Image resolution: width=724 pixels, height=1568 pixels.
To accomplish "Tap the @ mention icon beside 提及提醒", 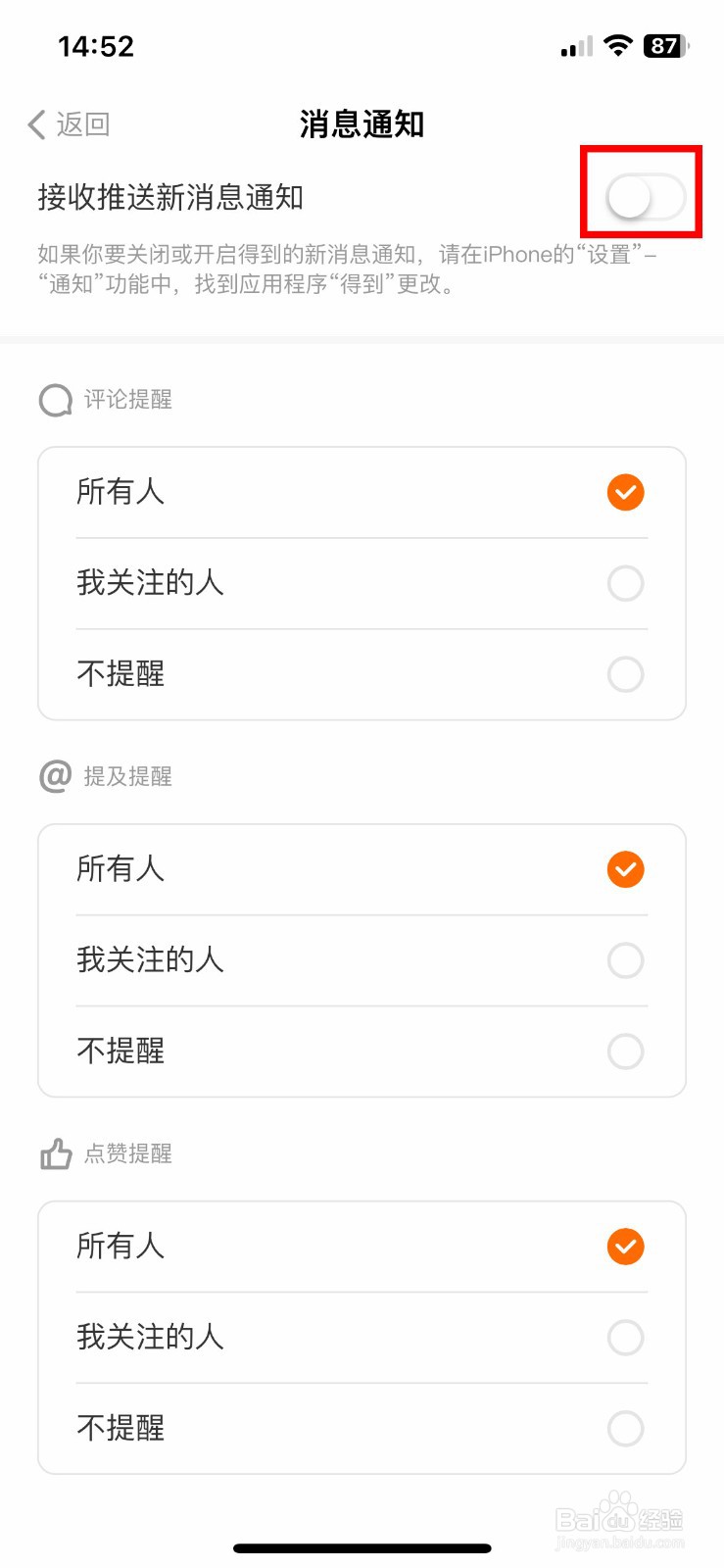I will tap(55, 776).
